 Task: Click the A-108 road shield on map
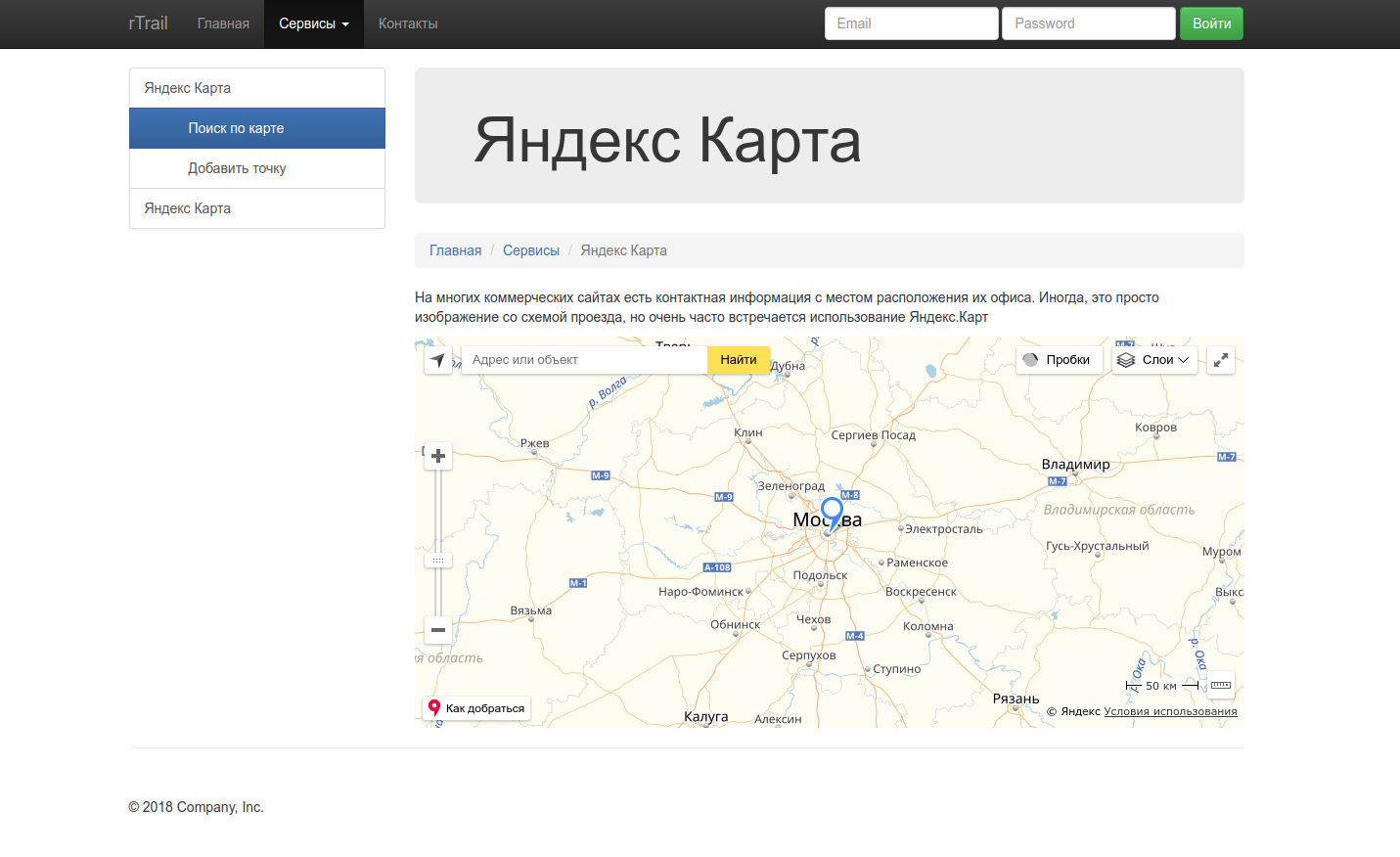point(718,567)
